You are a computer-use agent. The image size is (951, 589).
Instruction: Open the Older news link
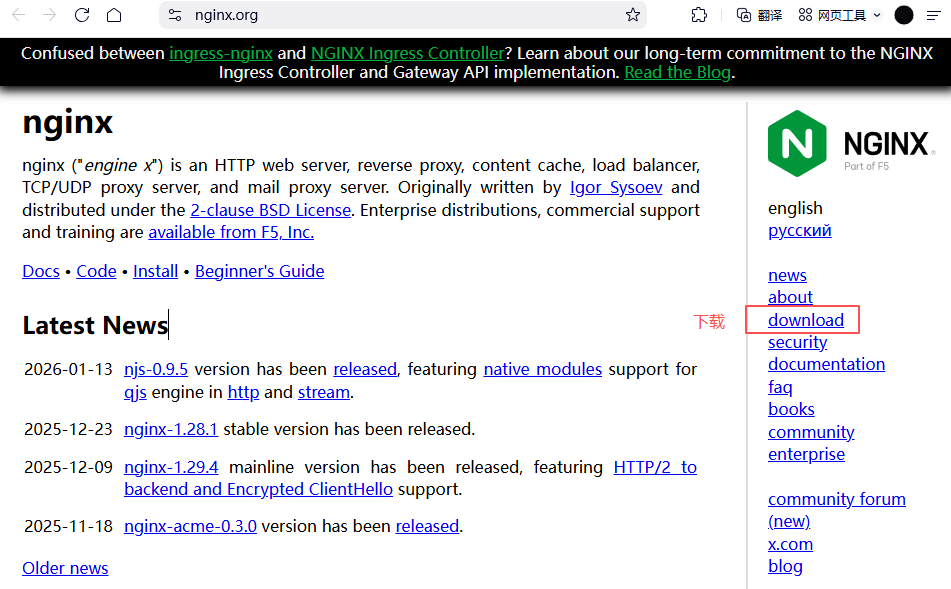66,568
